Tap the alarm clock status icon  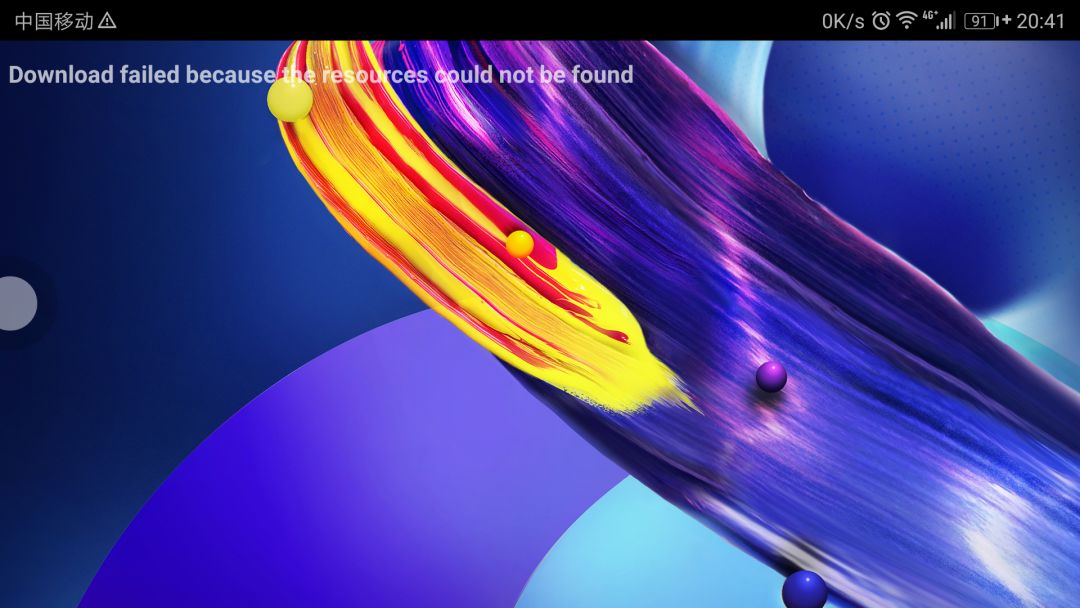[881, 21]
